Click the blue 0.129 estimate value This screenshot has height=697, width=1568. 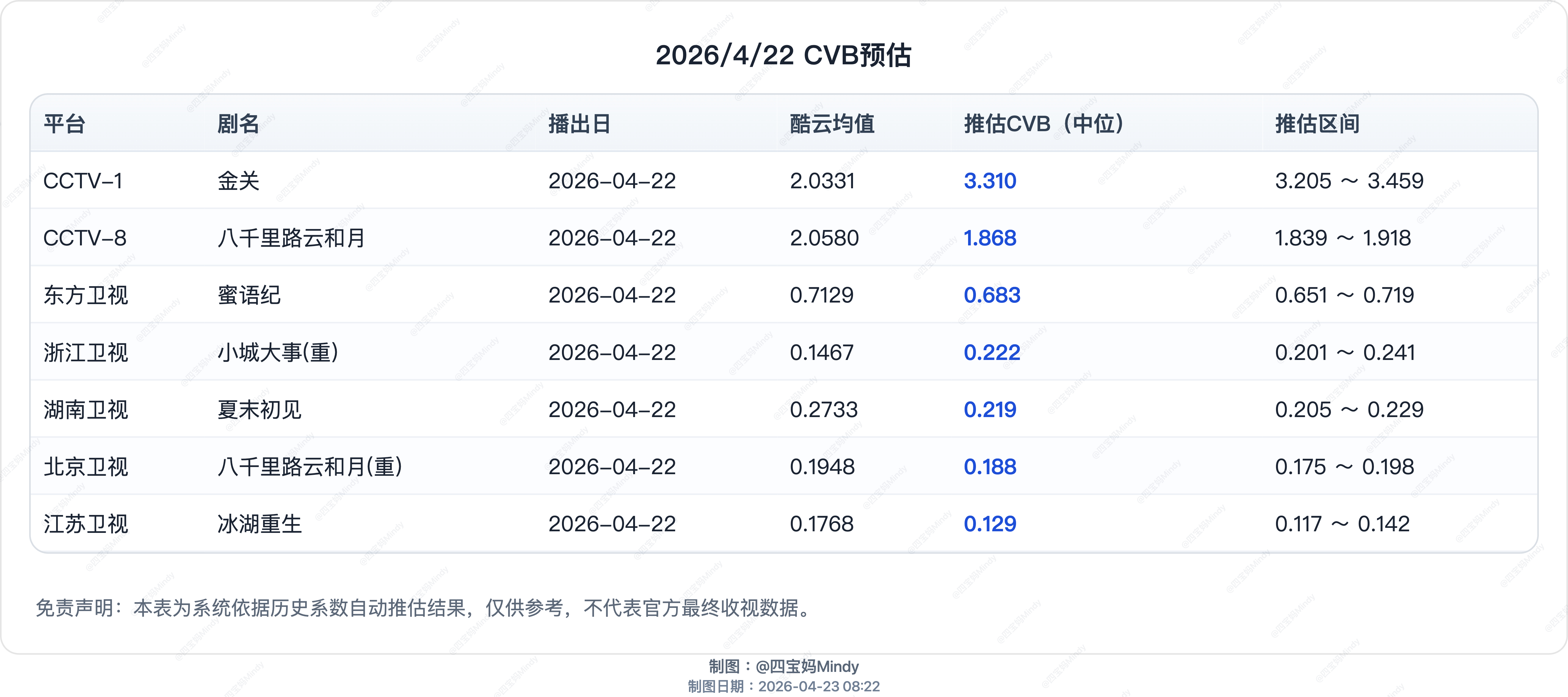990,524
